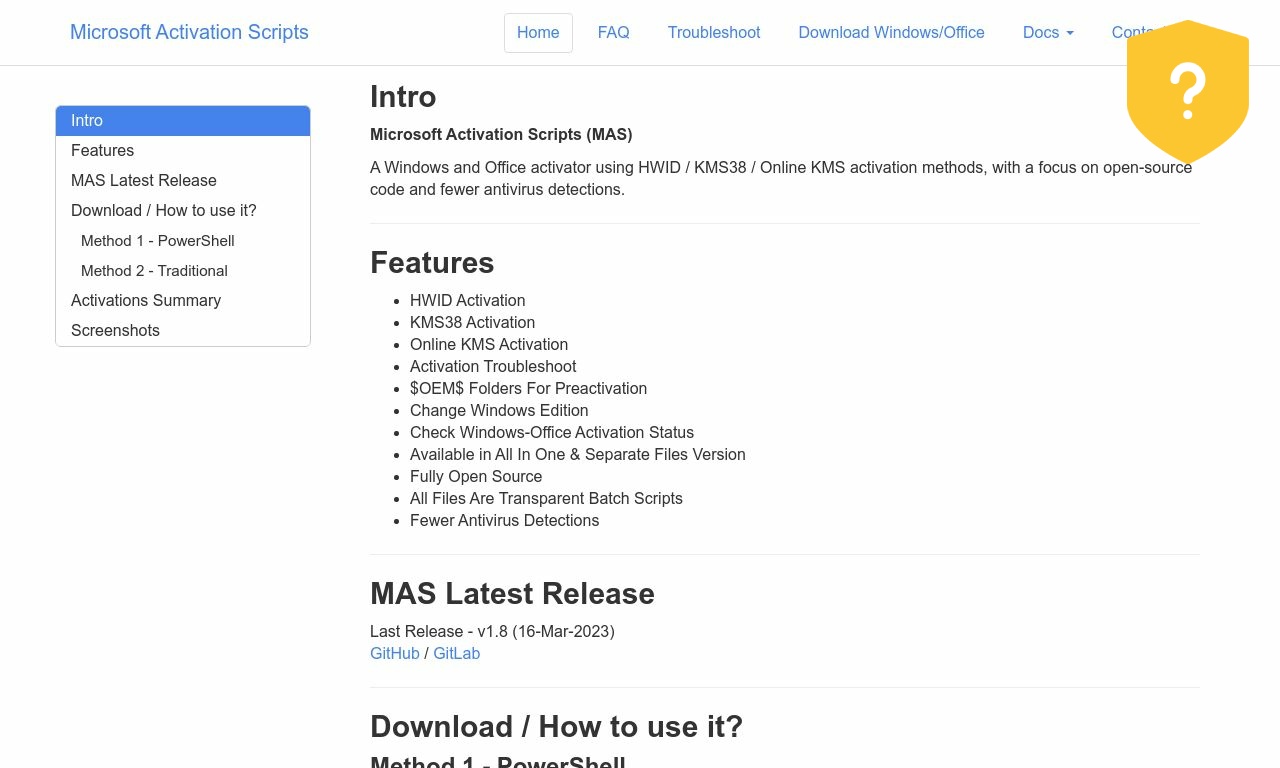
Task: View Screenshots via the sidebar
Action: [x=115, y=330]
